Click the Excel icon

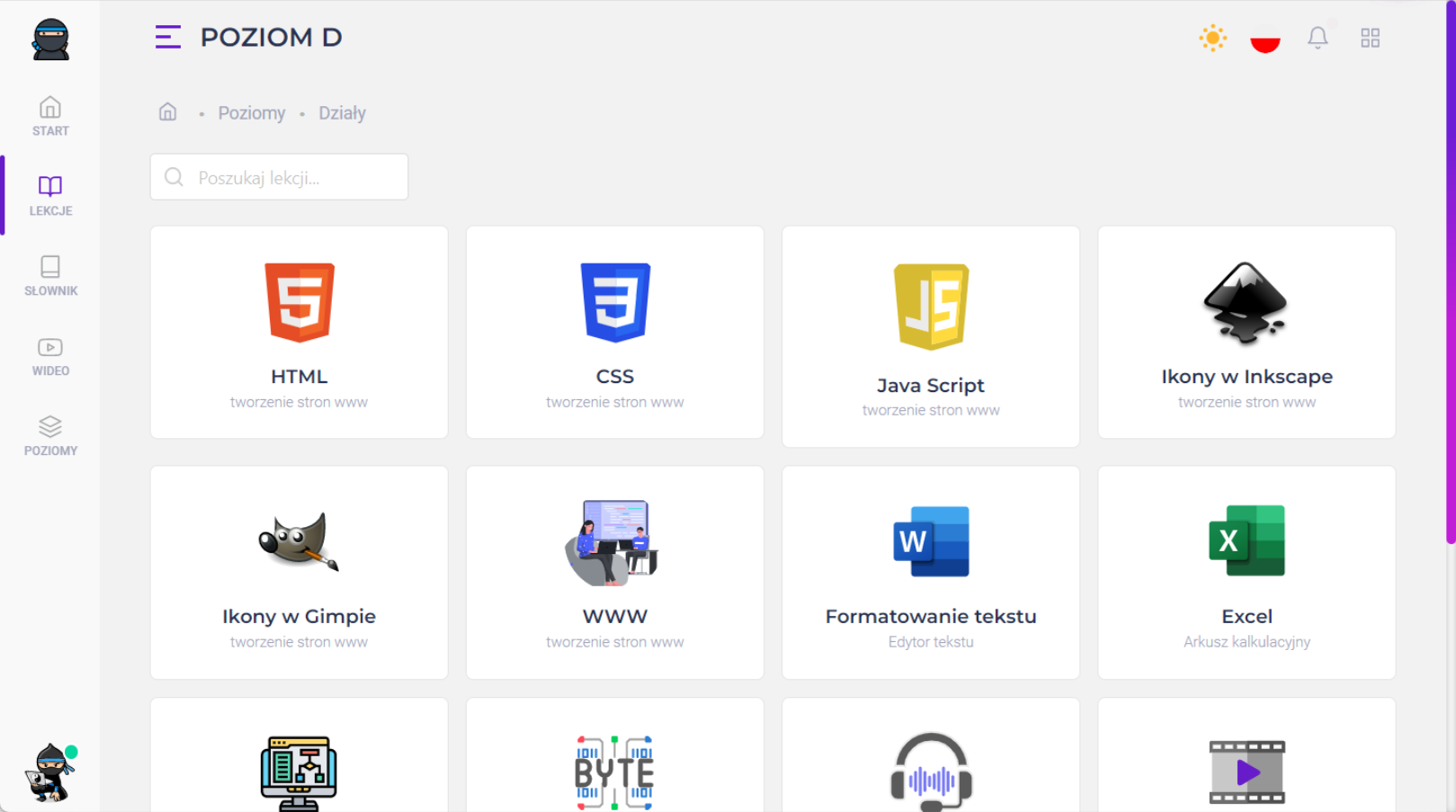point(1246,540)
